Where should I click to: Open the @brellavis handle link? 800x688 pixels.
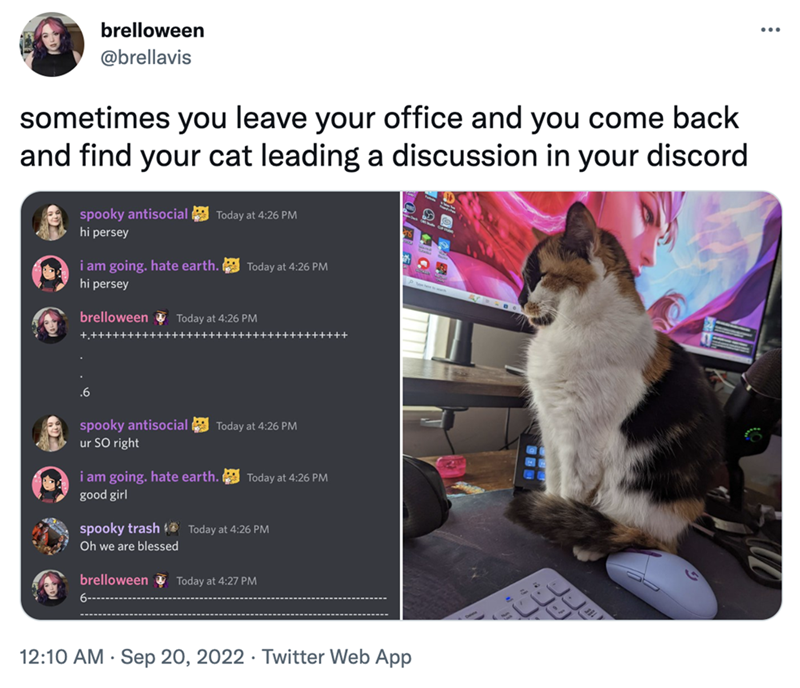(x=146, y=57)
